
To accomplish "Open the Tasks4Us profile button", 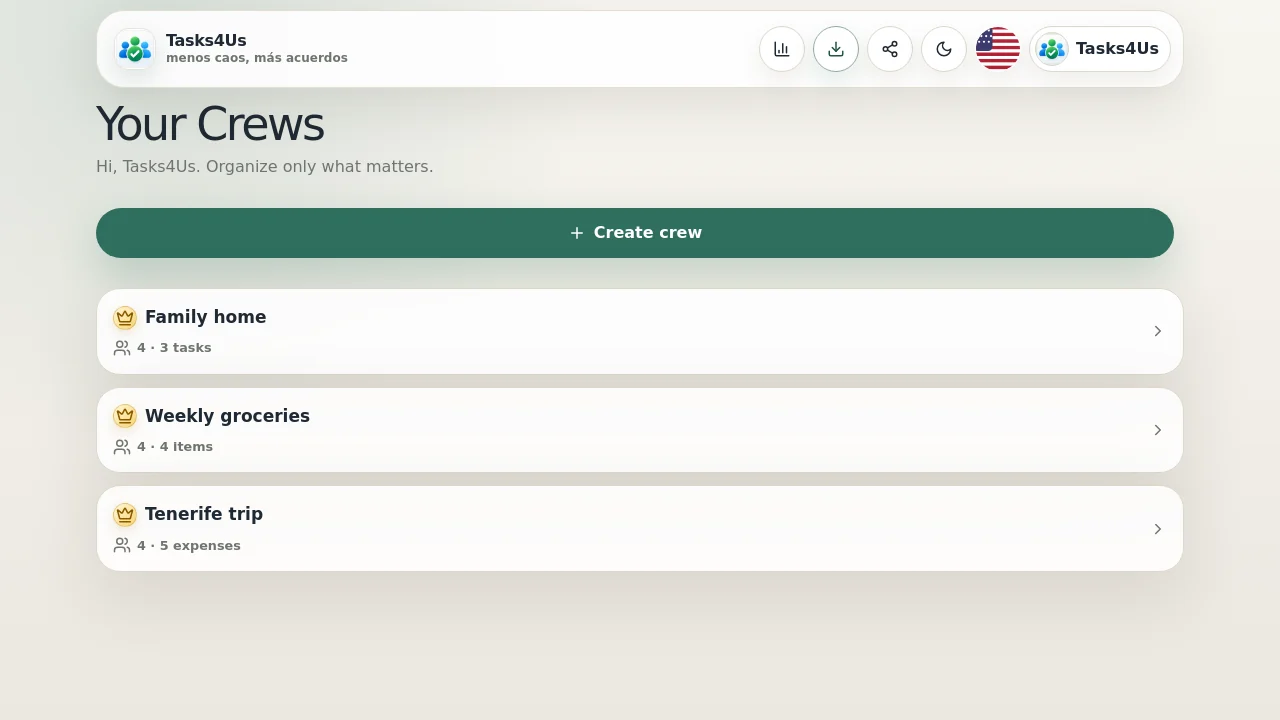I will point(1100,49).
